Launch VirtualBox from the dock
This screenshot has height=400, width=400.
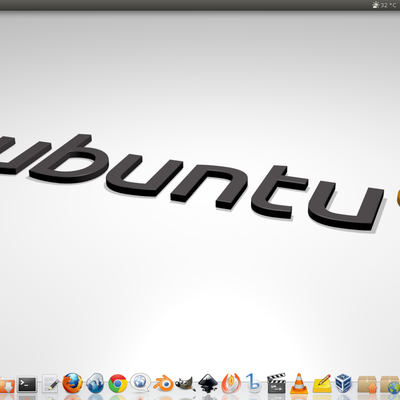(x=343, y=383)
